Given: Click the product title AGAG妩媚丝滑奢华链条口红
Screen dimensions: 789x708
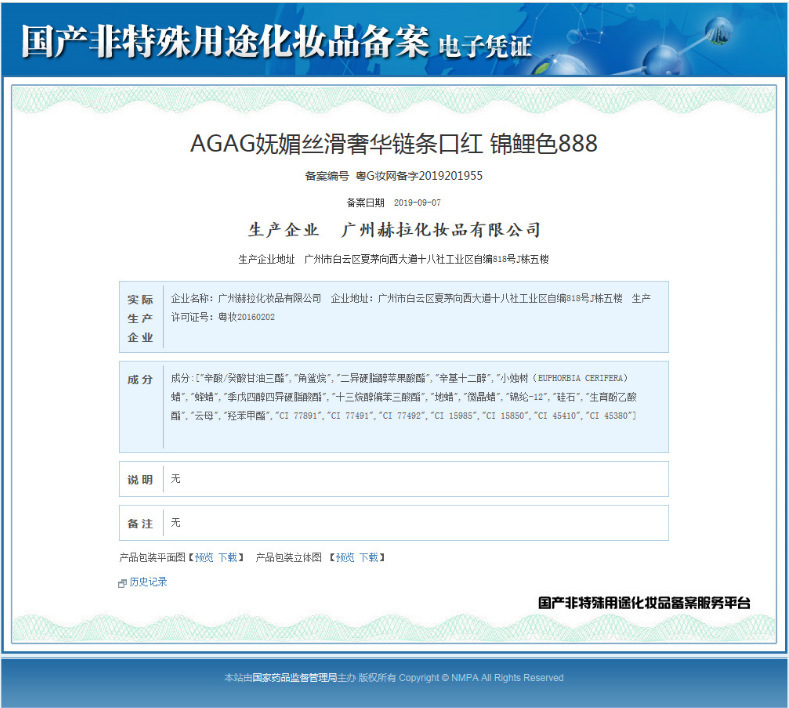Looking at the screenshot, I should click(336, 143).
